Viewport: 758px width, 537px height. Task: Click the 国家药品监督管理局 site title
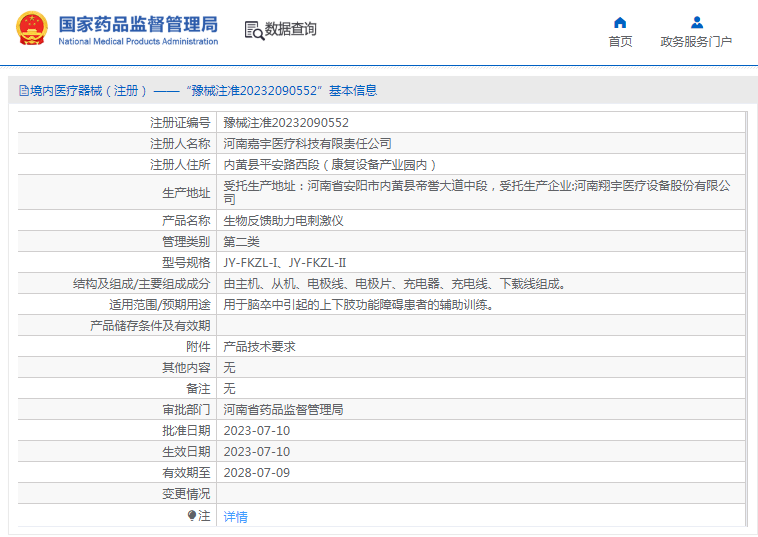(138, 23)
